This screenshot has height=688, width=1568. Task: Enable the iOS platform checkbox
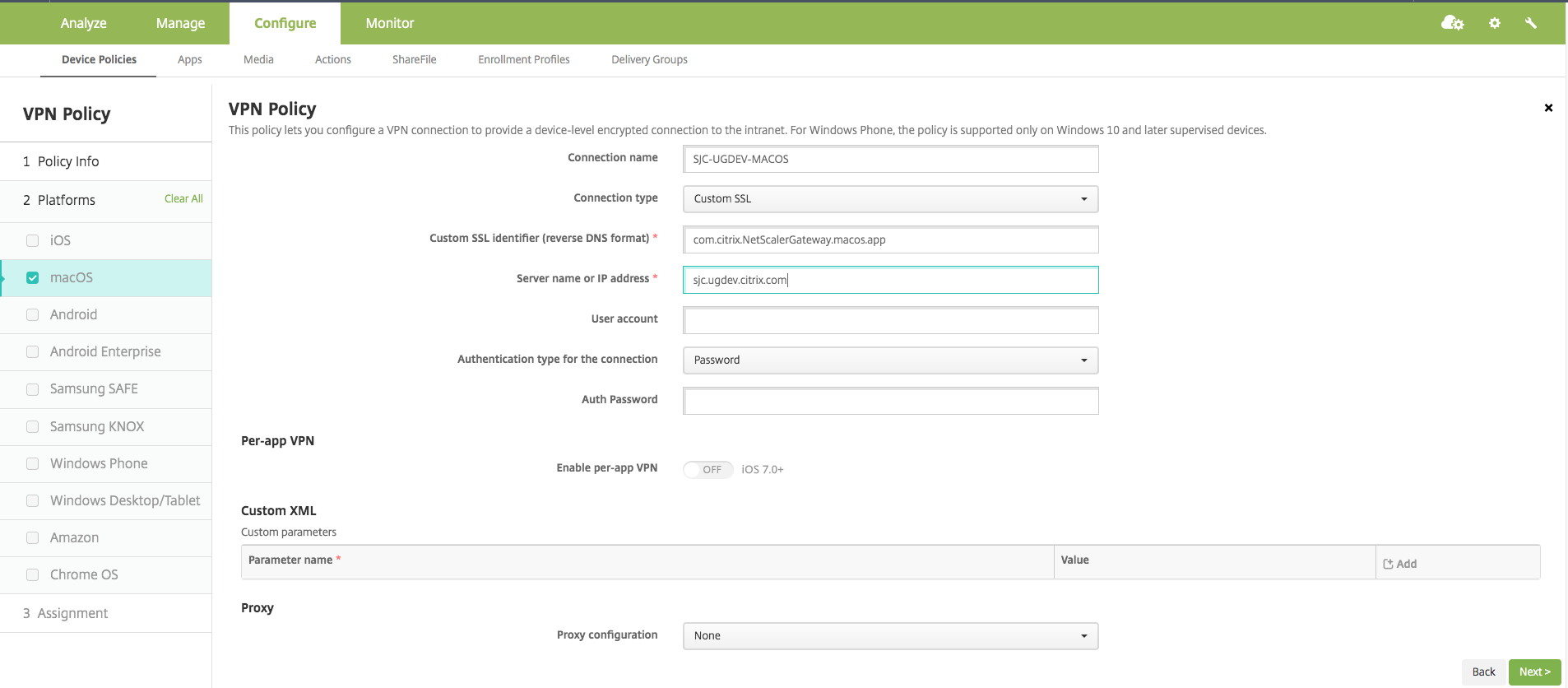33,240
